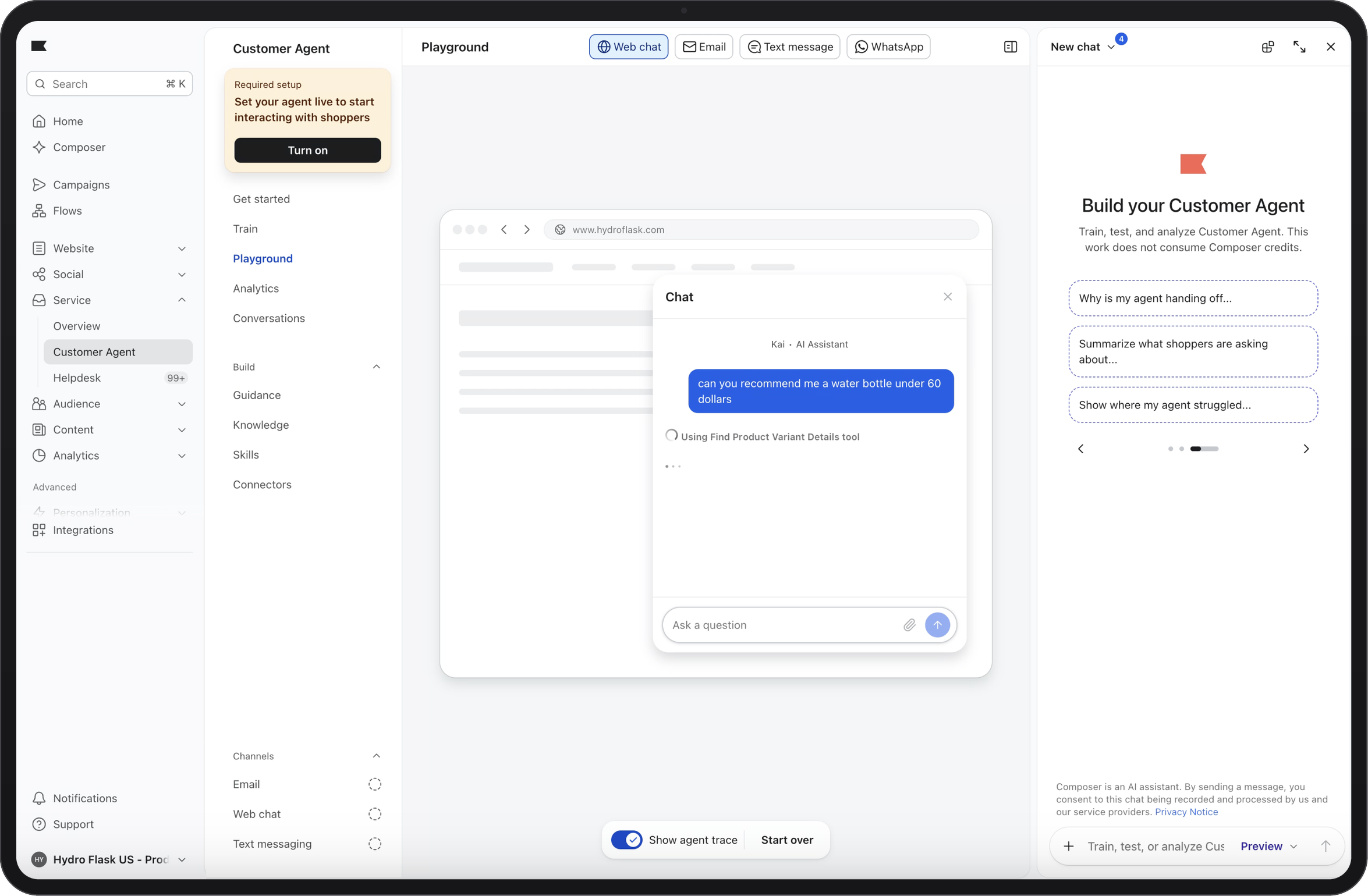This screenshot has width=1368, height=896.
Task: Switch to the Text message tab
Action: (789, 47)
